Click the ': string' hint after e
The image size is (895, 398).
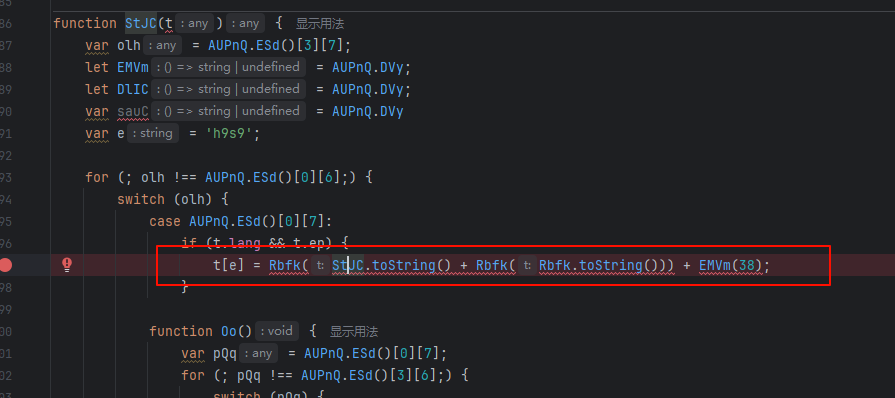152,133
